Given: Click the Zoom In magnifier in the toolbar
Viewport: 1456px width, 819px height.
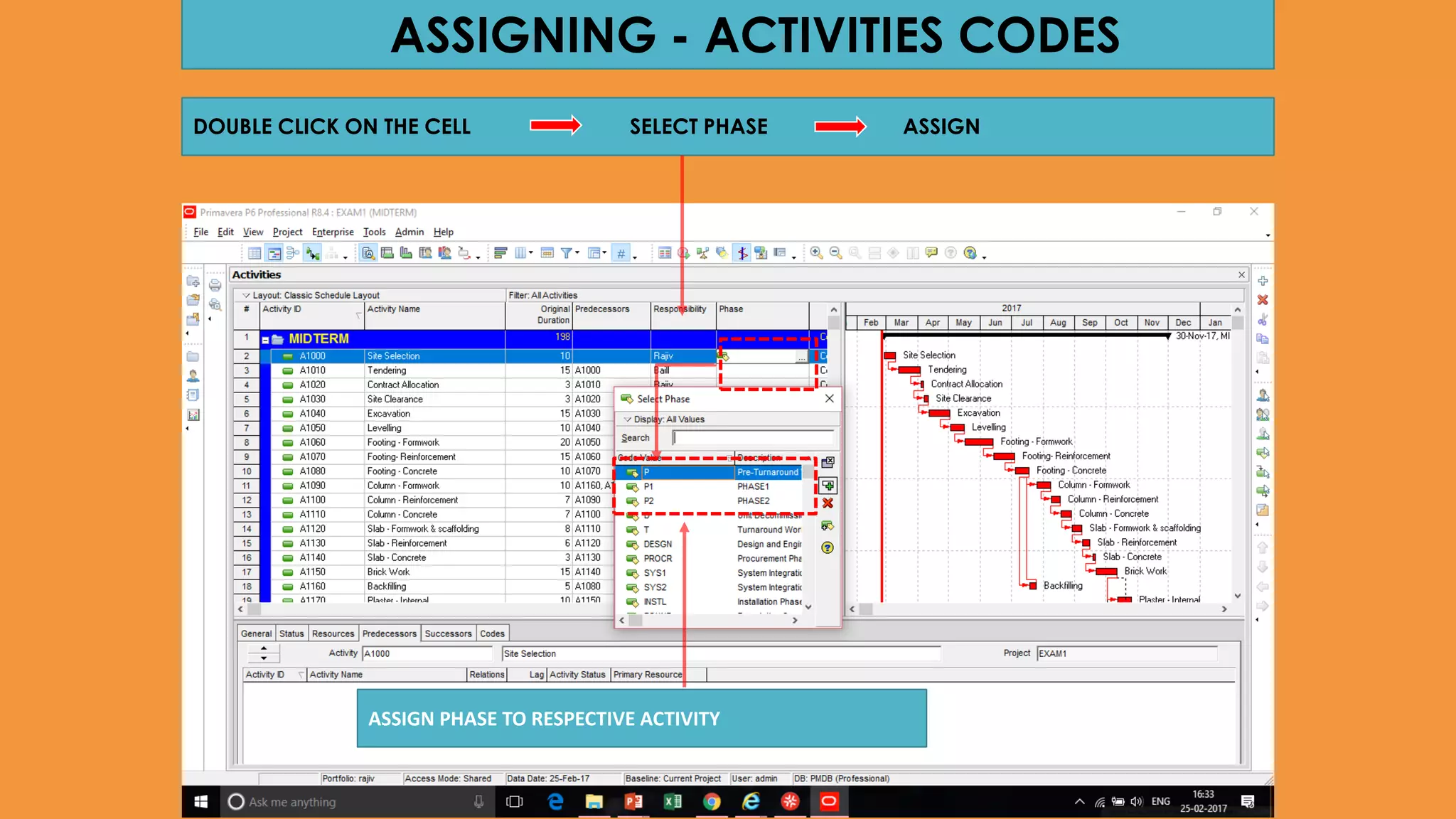Looking at the screenshot, I should point(816,253).
